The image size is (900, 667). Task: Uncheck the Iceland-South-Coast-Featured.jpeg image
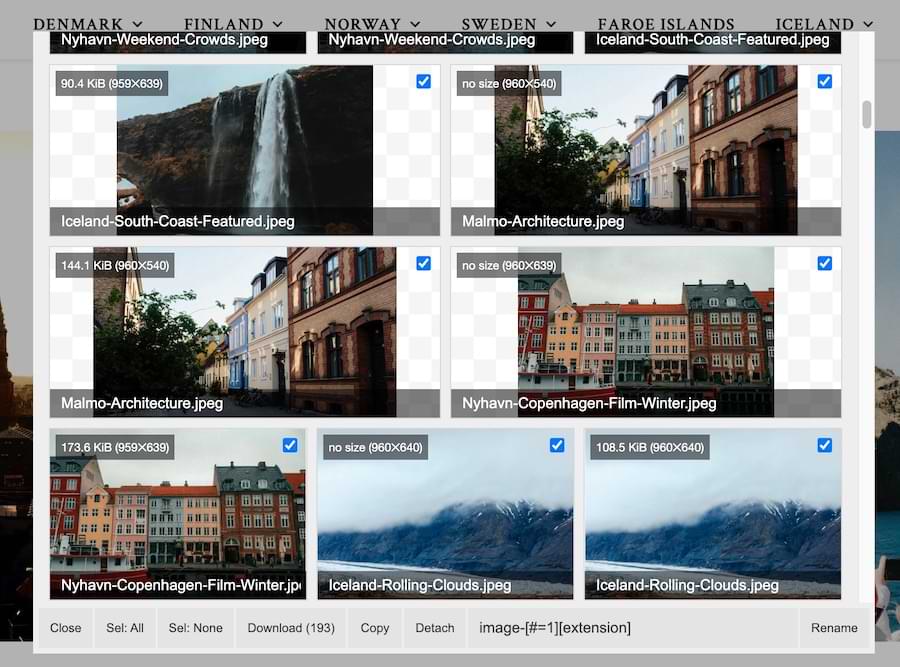[423, 81]
